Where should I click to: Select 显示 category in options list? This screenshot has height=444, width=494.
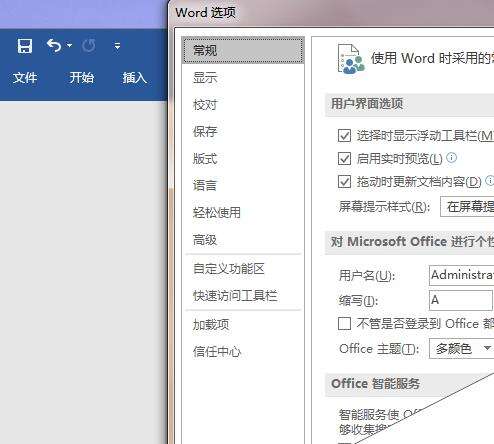[x=243, y=78]
